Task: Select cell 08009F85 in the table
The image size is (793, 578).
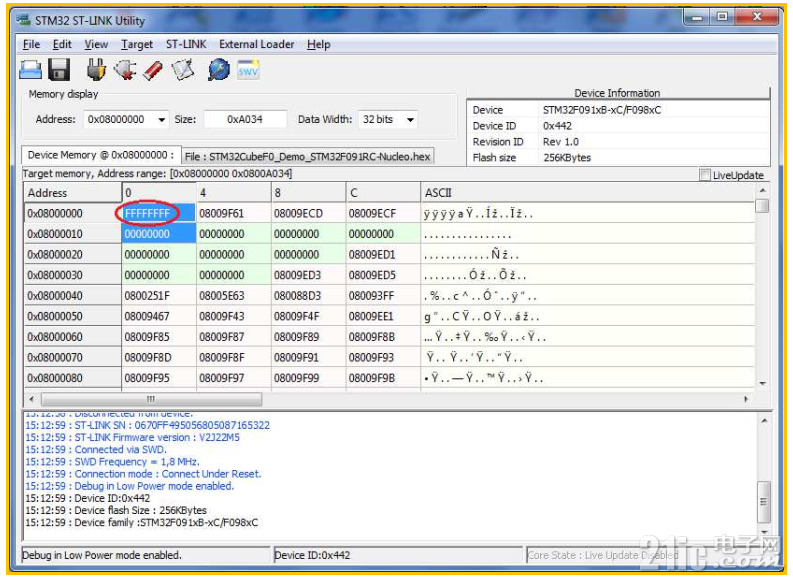Action: pos(158,337)
